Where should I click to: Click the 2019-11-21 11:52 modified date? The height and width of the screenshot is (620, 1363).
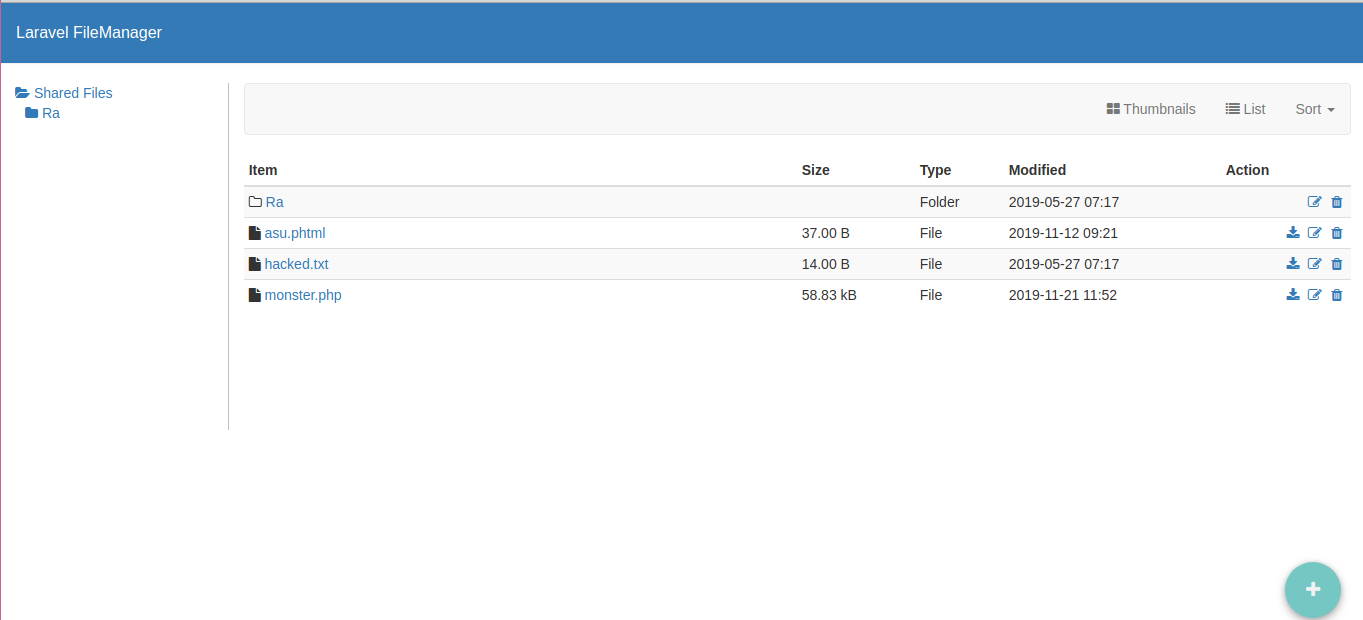1063,295
